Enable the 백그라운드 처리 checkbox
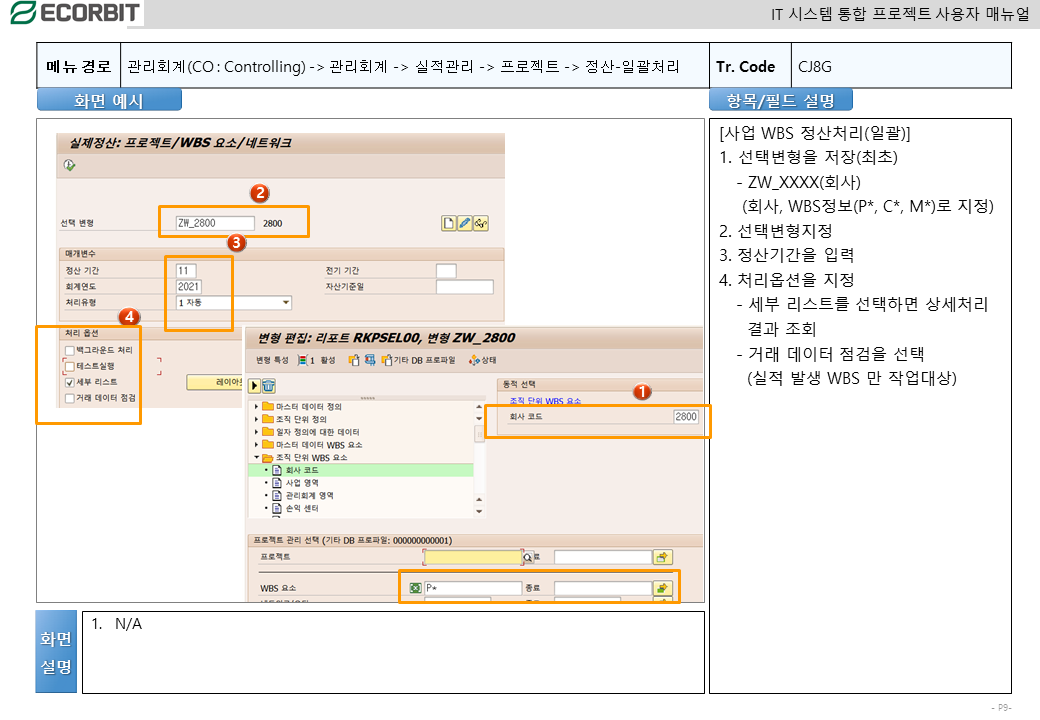1040x720 pixels. pos(70,350)
